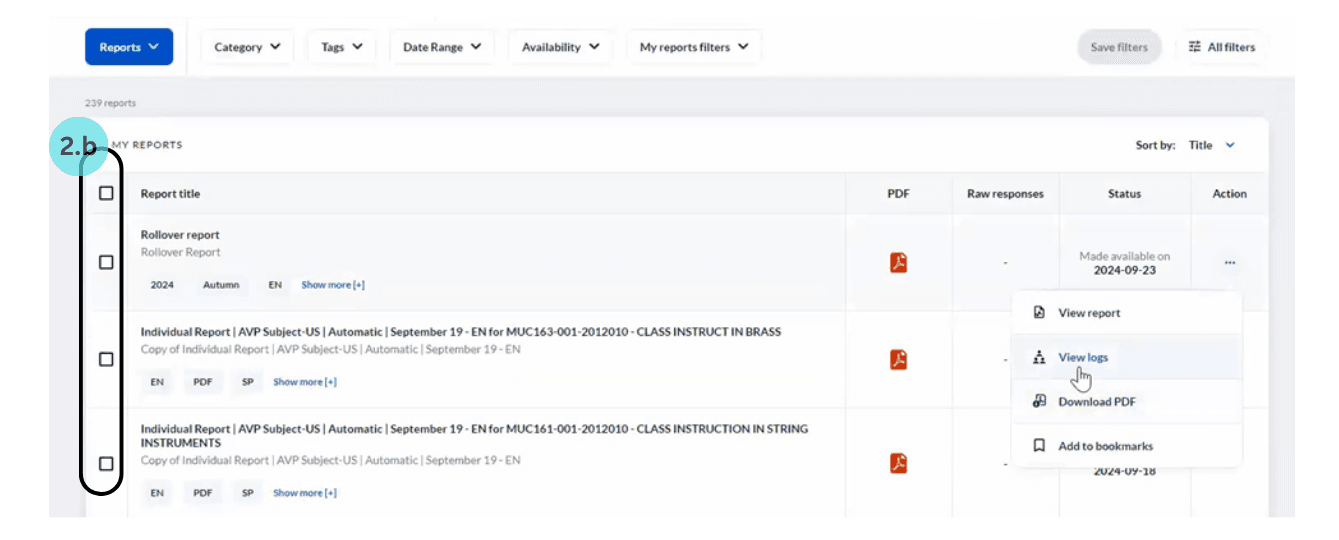Select View logs from action menu
This screenshot has width=1339, height=540.
tap(1126, 357)
